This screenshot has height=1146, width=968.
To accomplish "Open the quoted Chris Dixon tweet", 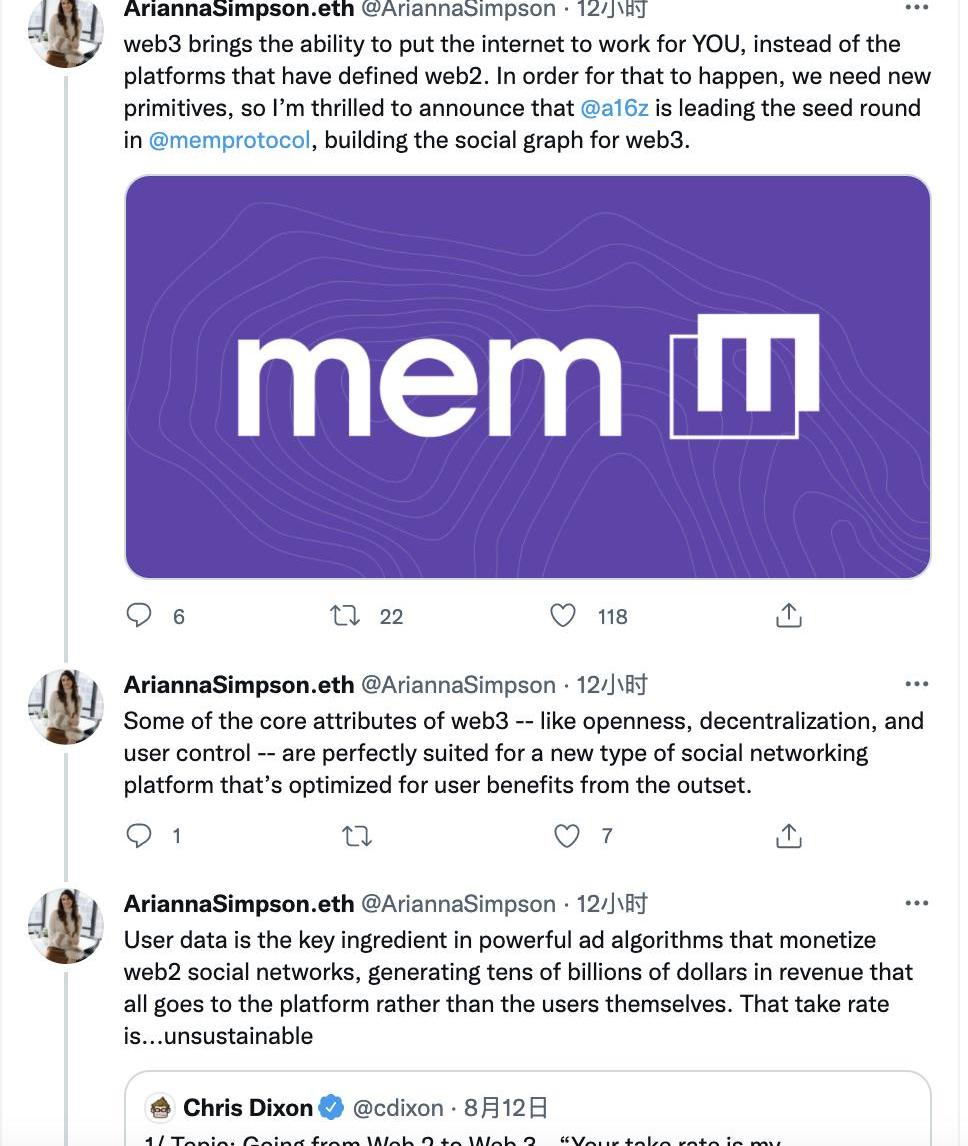I will (x=527, y=1108).
